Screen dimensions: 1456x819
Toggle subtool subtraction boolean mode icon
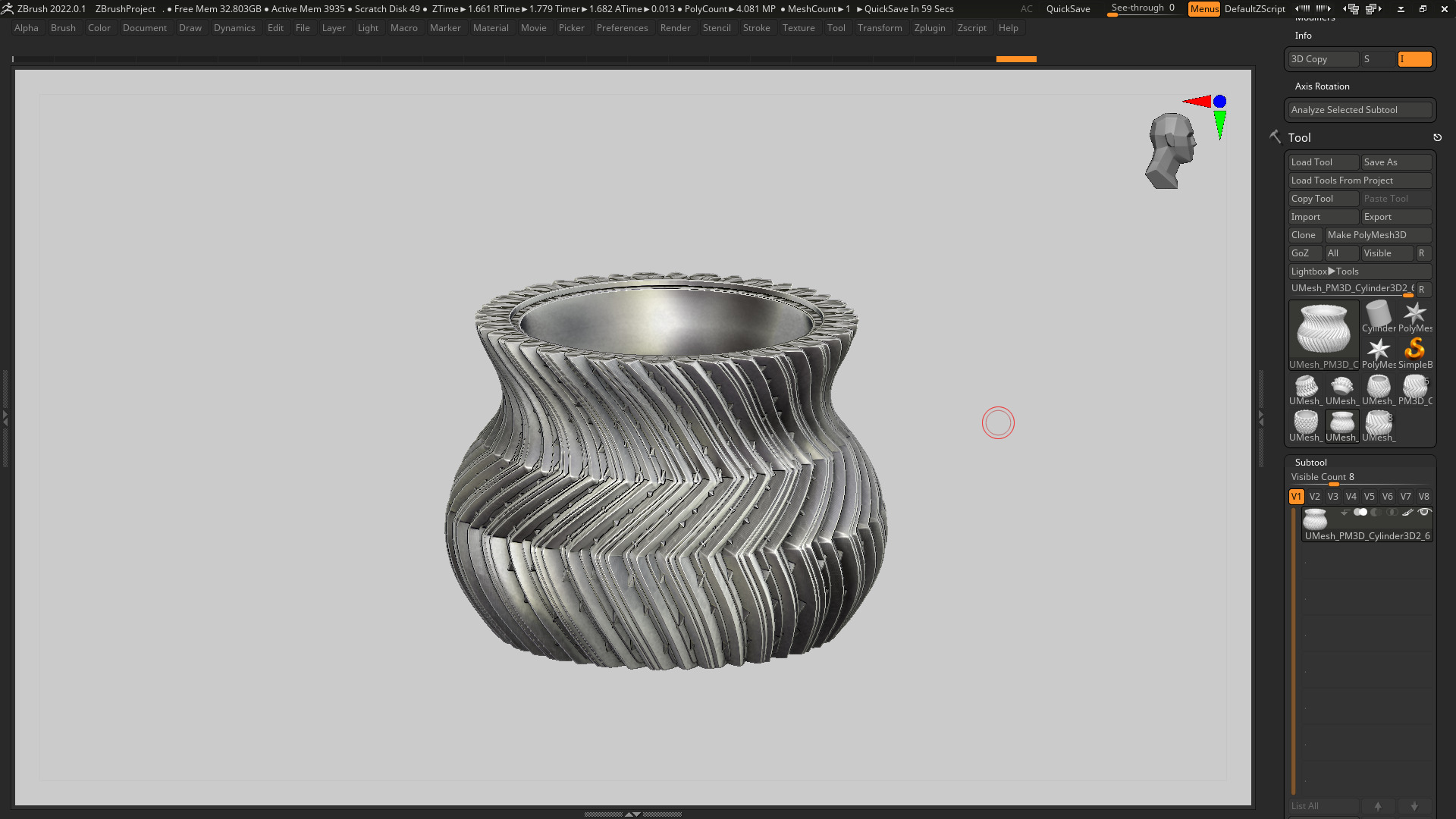[1376, 513]
